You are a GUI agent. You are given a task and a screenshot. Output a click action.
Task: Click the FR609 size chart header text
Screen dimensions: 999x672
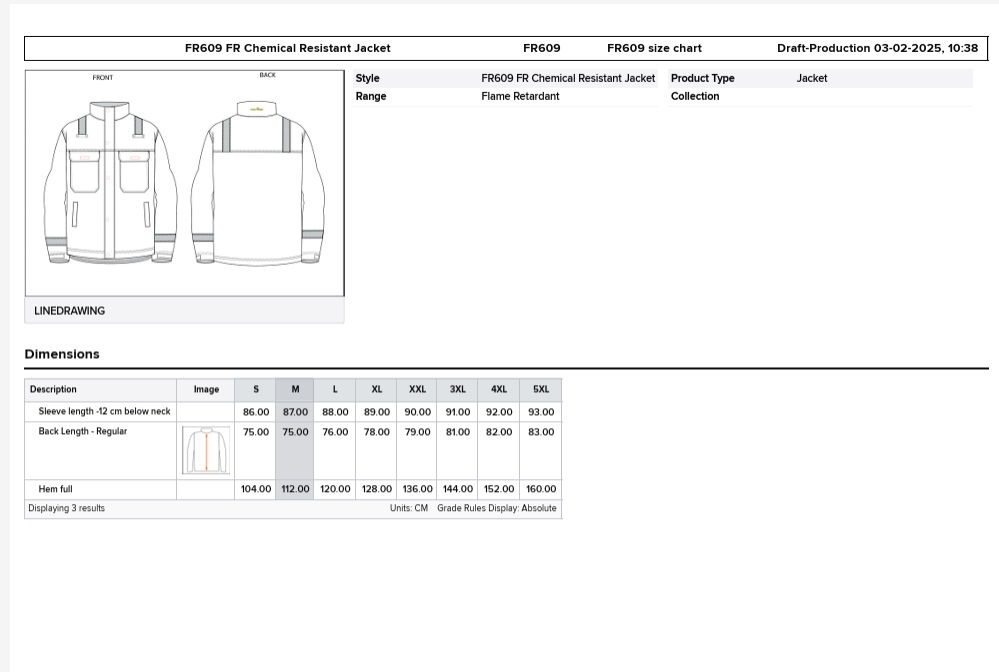[x=654, y=48]
